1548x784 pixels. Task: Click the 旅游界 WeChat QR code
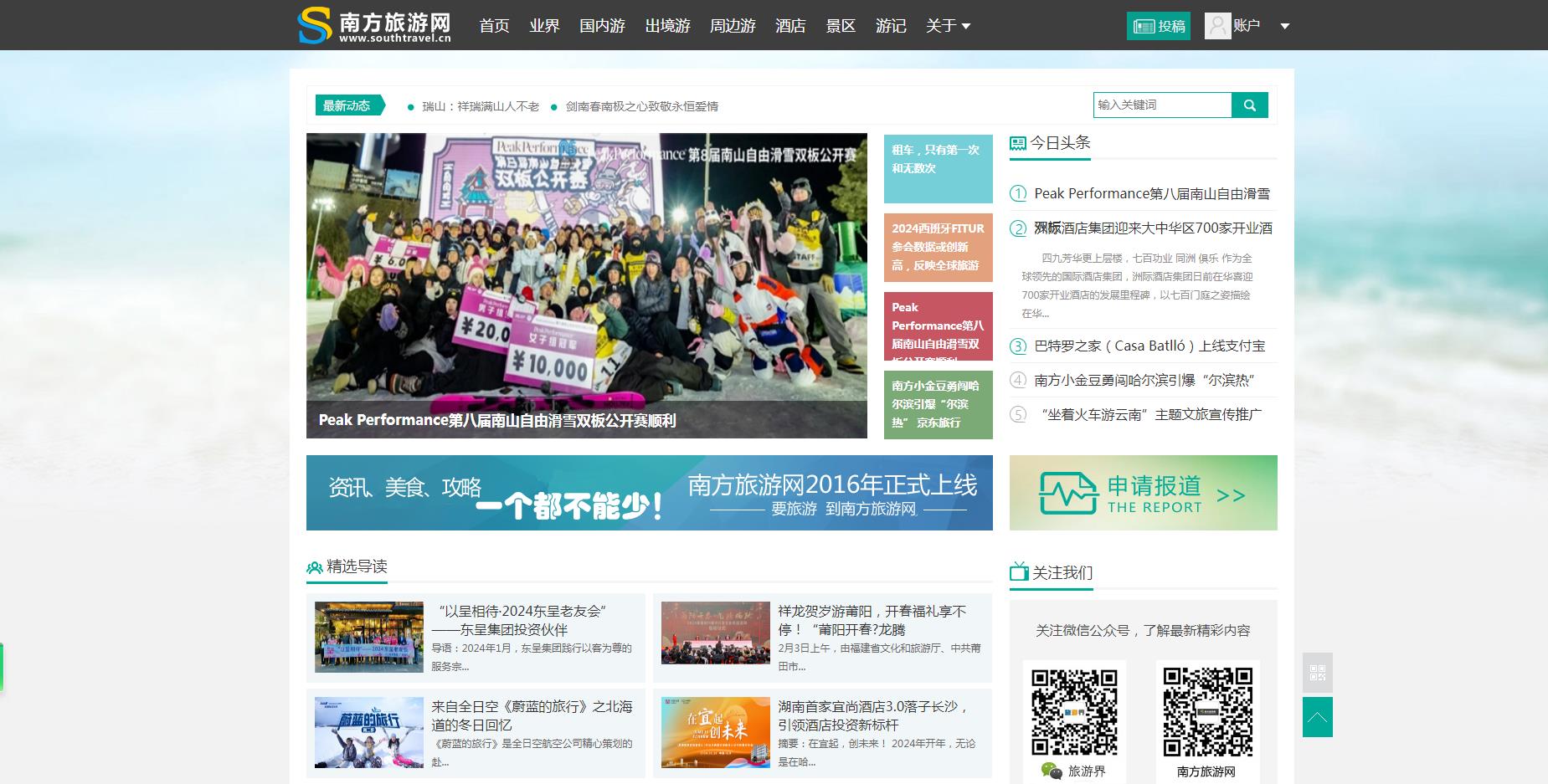(1074, 711)
